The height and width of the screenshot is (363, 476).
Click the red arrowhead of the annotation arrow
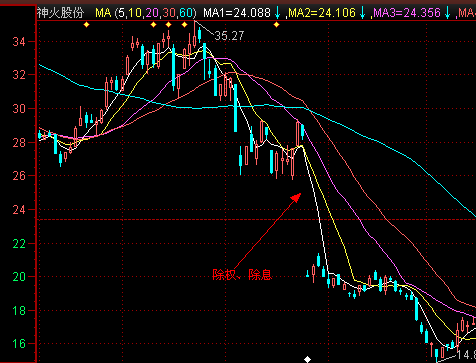pyautogui.click(x=296, y=197)
